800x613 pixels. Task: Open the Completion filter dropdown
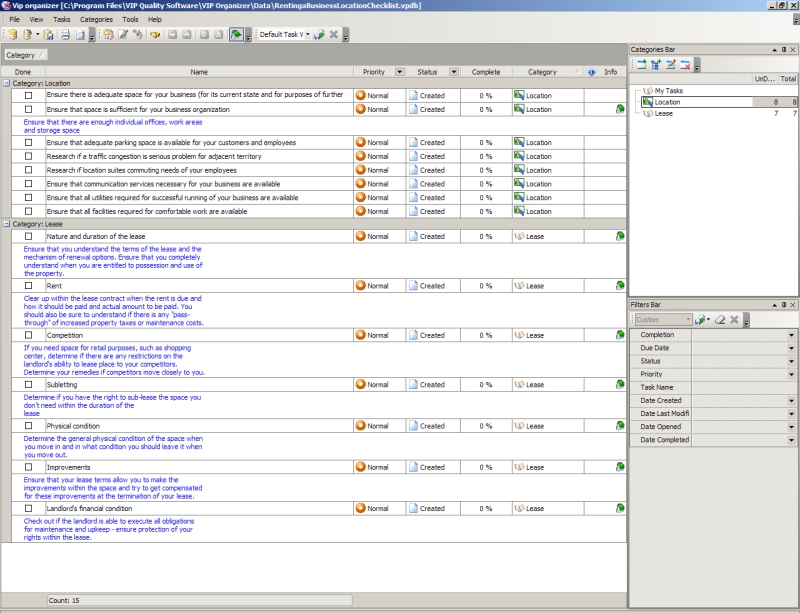point(791,335)
